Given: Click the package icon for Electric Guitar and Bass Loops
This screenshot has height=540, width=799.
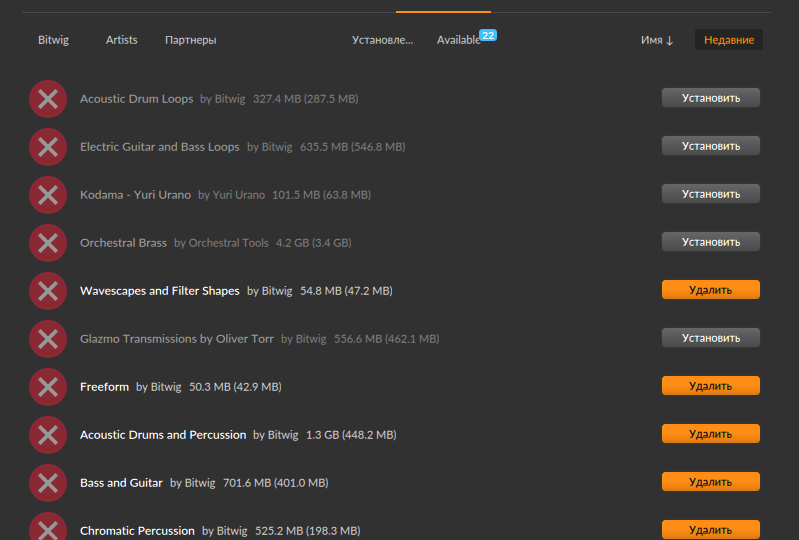Looking at the screenshot, I should point(47,147).
